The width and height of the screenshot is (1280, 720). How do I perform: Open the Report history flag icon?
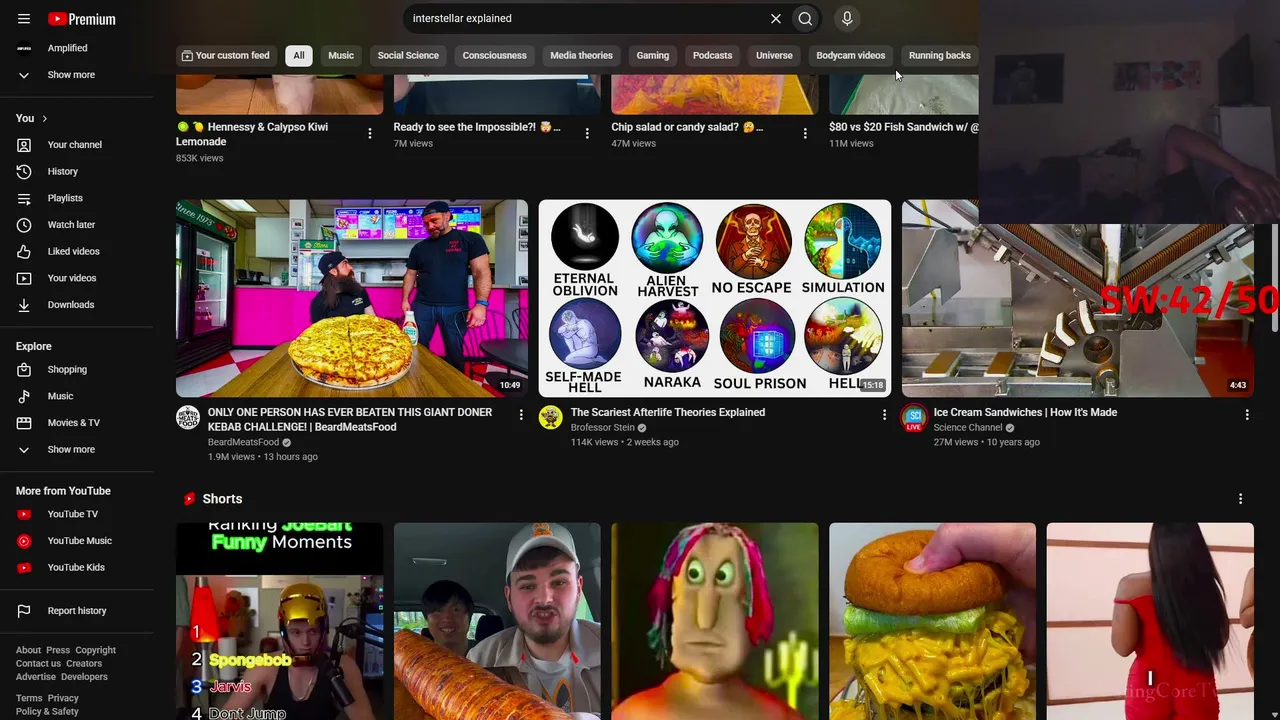[x=24, y=611]
